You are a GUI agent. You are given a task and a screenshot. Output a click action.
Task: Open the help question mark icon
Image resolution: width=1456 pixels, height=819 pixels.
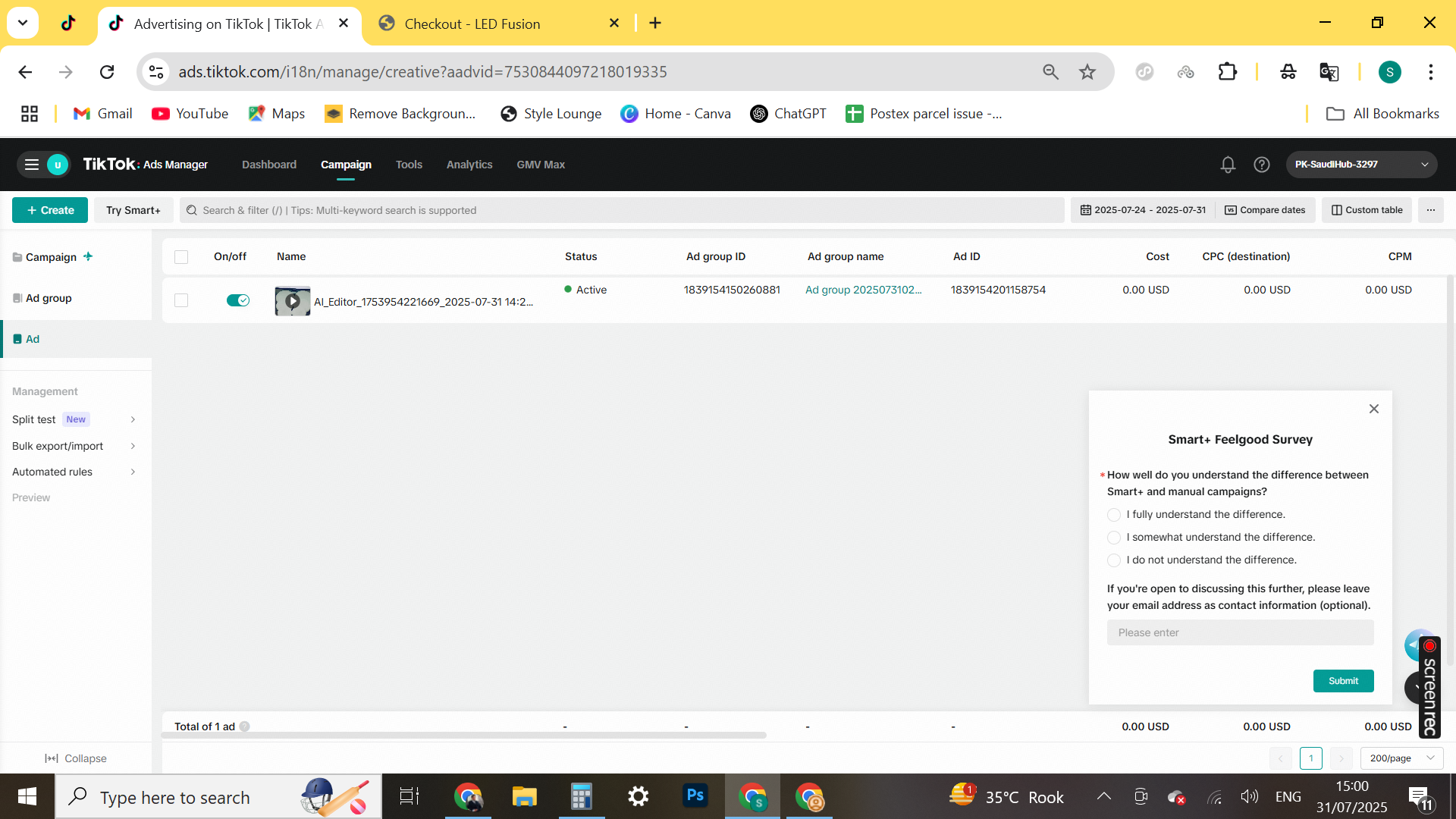click(x=1262, y=165)
